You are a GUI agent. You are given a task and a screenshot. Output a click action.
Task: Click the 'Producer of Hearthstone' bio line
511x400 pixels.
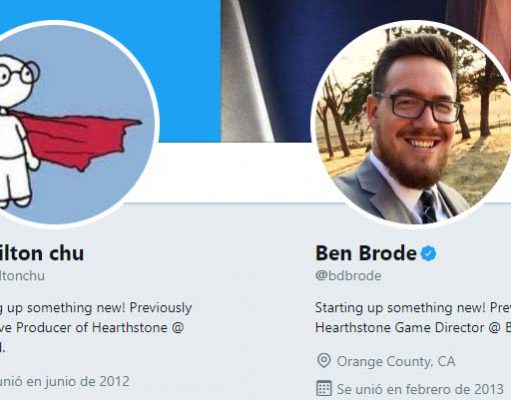(x=92, y=327)
